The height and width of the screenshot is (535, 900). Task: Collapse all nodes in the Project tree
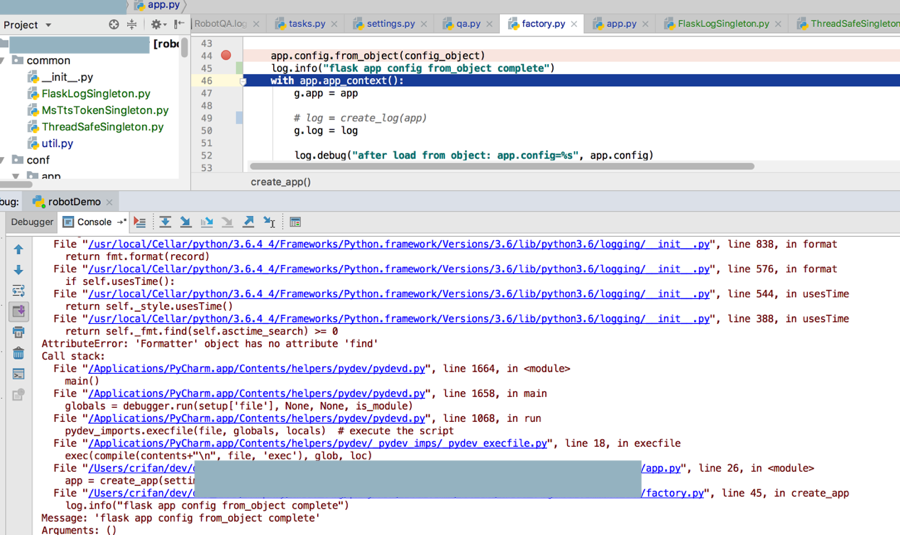click(x=132, y=24)
